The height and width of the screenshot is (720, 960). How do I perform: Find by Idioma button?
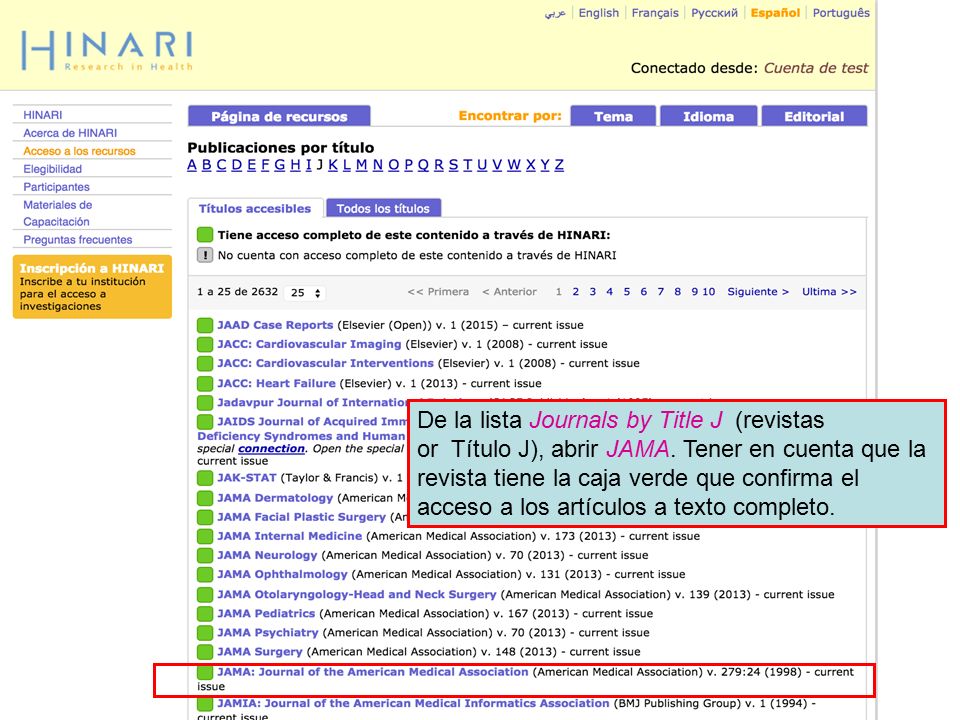point(708,116)
